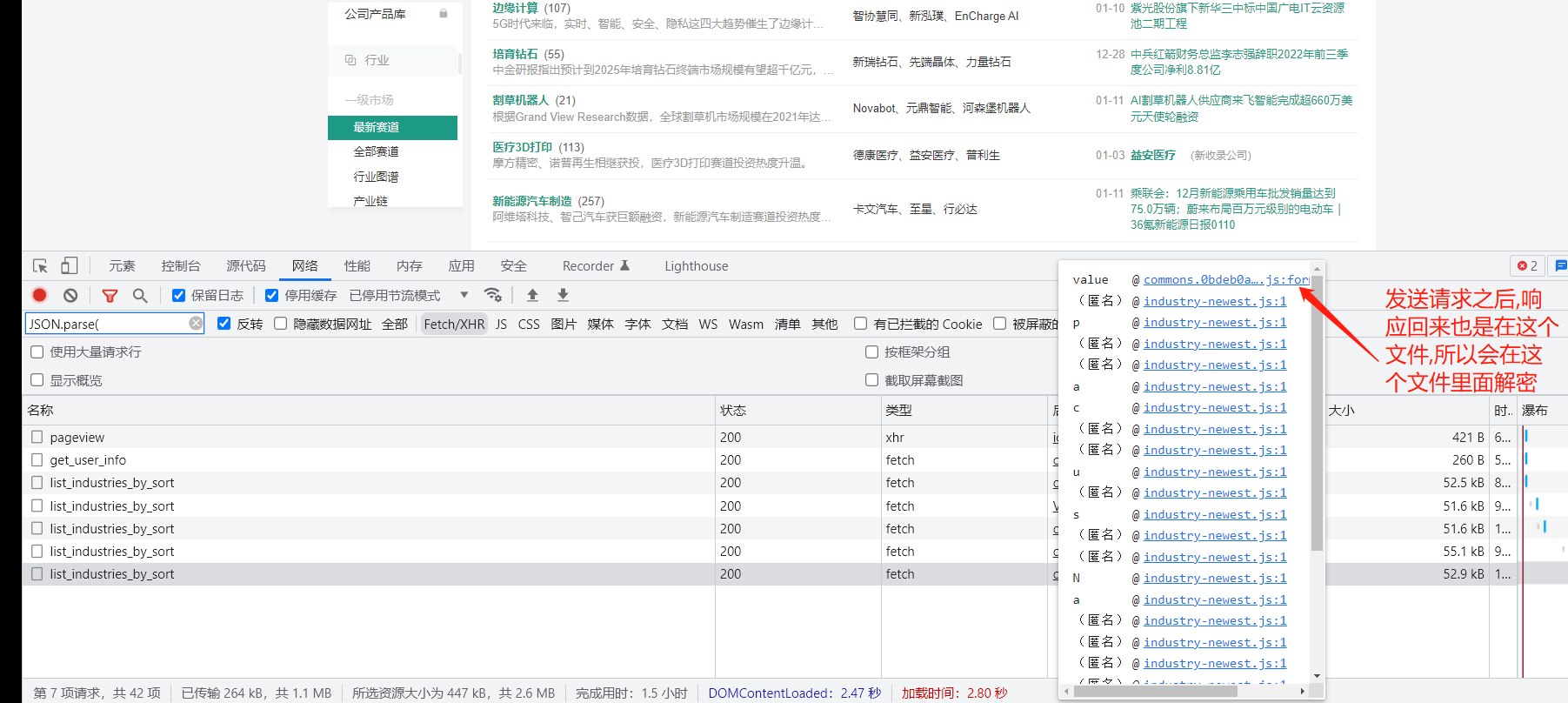Open the 源代码 tab
The height and width of the screenshot is (703, 1568).
(x=246, y=266)
